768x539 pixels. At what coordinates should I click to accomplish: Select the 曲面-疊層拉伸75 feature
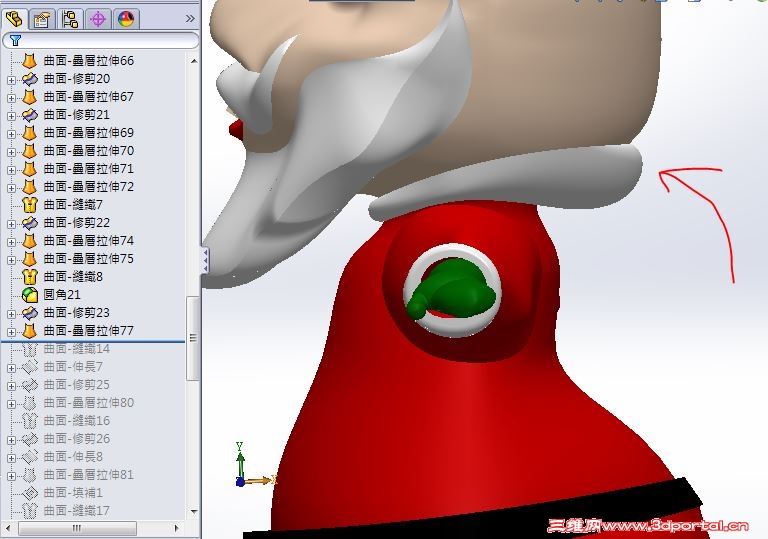tap(89, 259)
